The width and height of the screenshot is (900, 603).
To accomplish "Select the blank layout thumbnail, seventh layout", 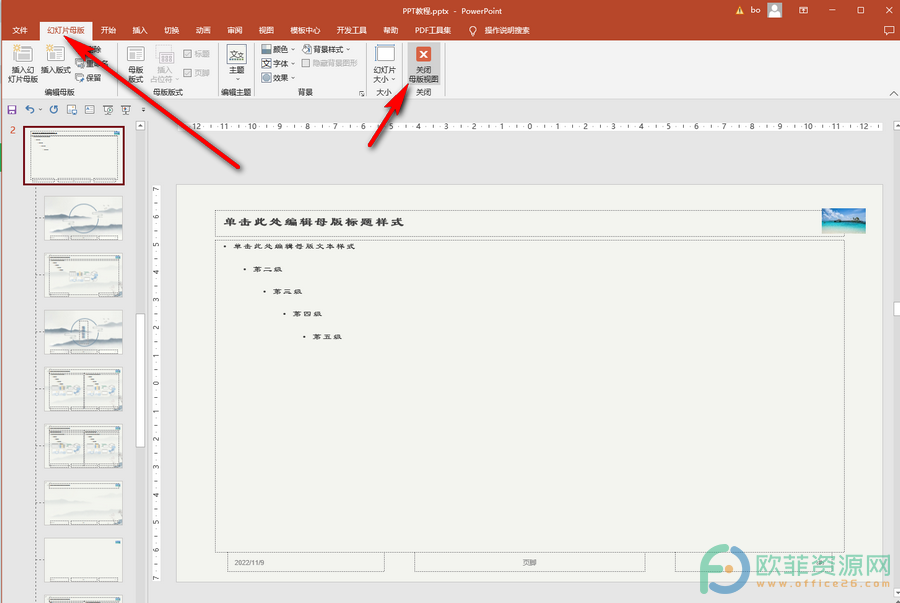I will 83,560.
